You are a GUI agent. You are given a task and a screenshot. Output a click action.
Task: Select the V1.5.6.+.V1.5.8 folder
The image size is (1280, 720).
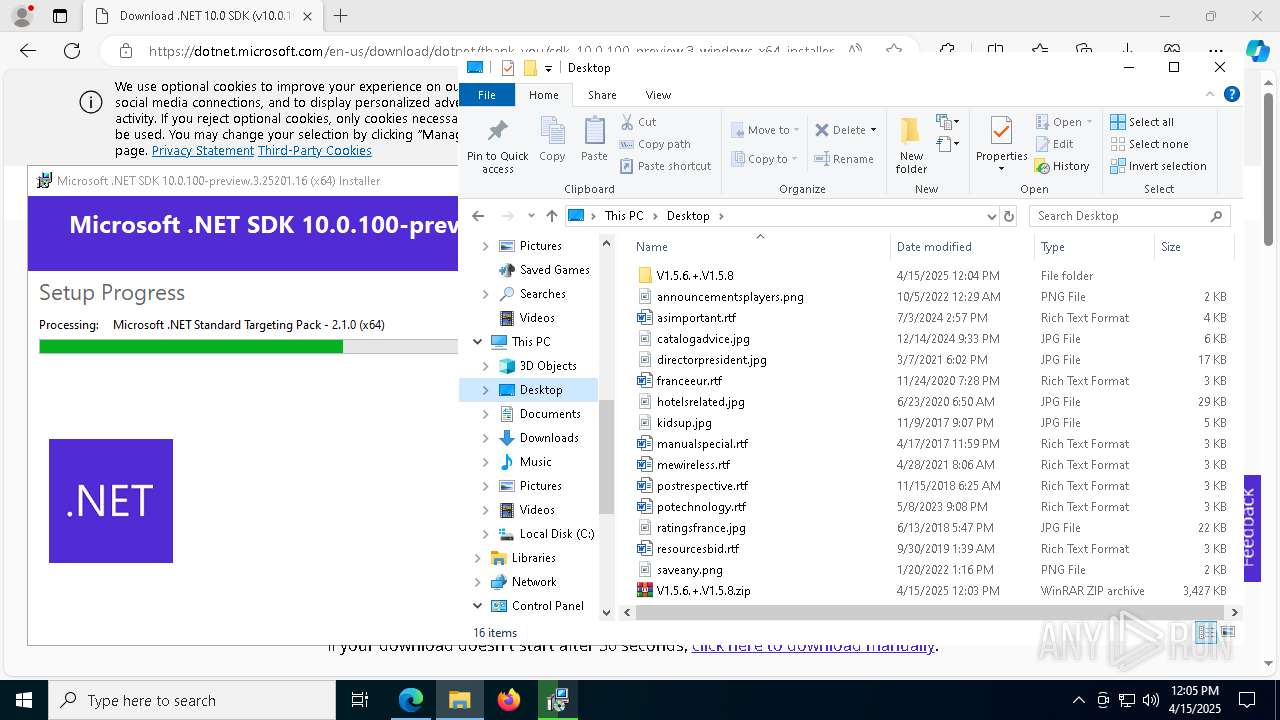pyautogui.click(x=695, y=276)
